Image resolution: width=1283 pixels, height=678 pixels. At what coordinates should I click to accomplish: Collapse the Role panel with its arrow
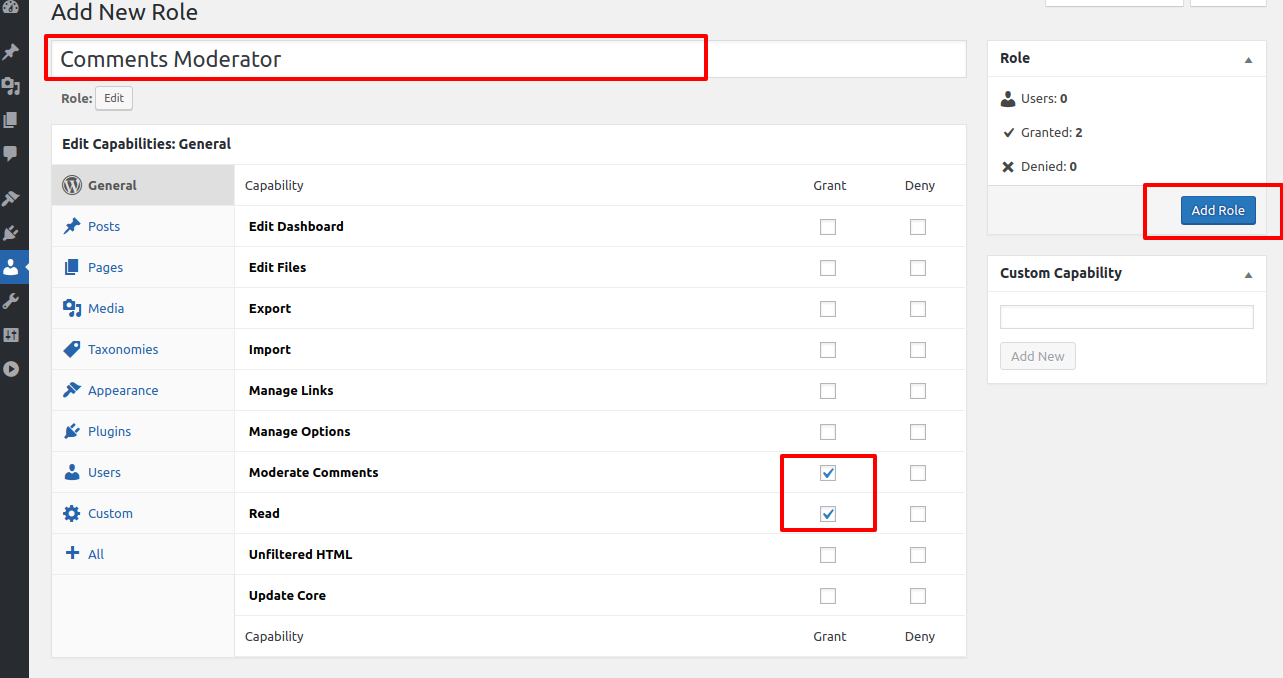(1247, 59)
